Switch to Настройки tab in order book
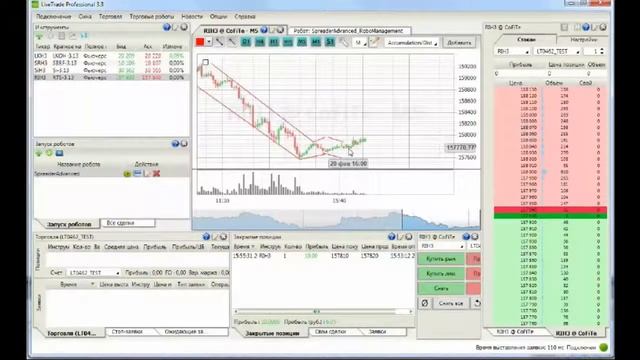 tap(583, 40)
